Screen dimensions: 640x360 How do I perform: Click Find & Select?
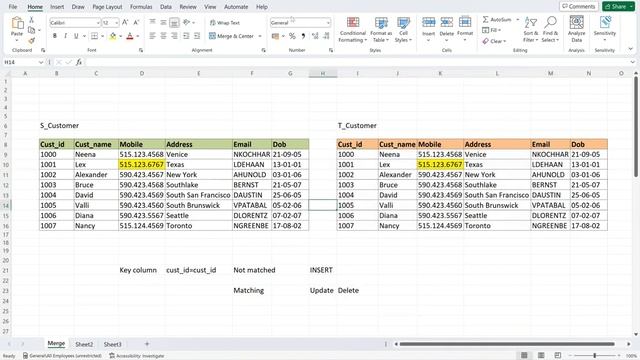pyautogui.click(x=550, y=29)
